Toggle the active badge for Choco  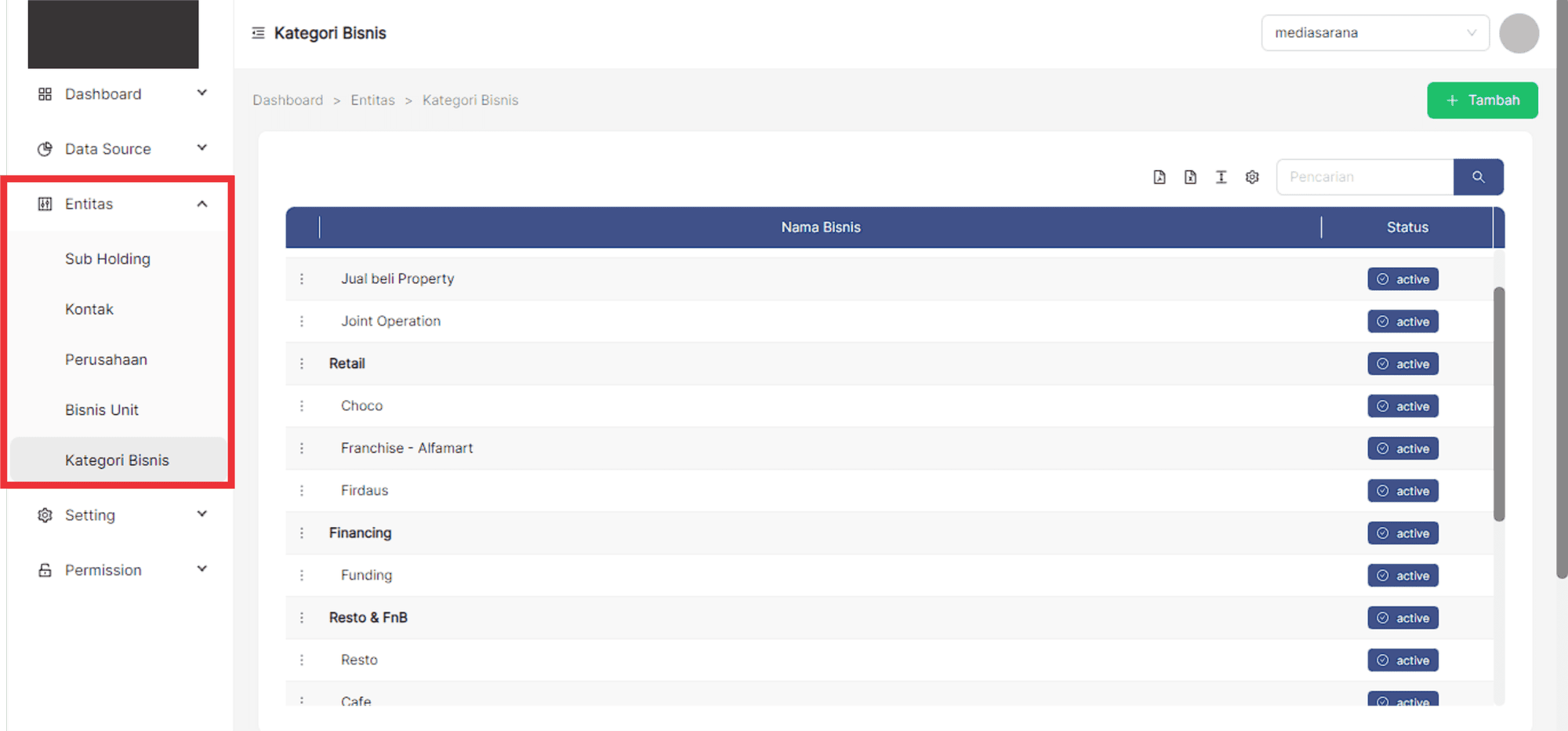(x=1403, y=406)
